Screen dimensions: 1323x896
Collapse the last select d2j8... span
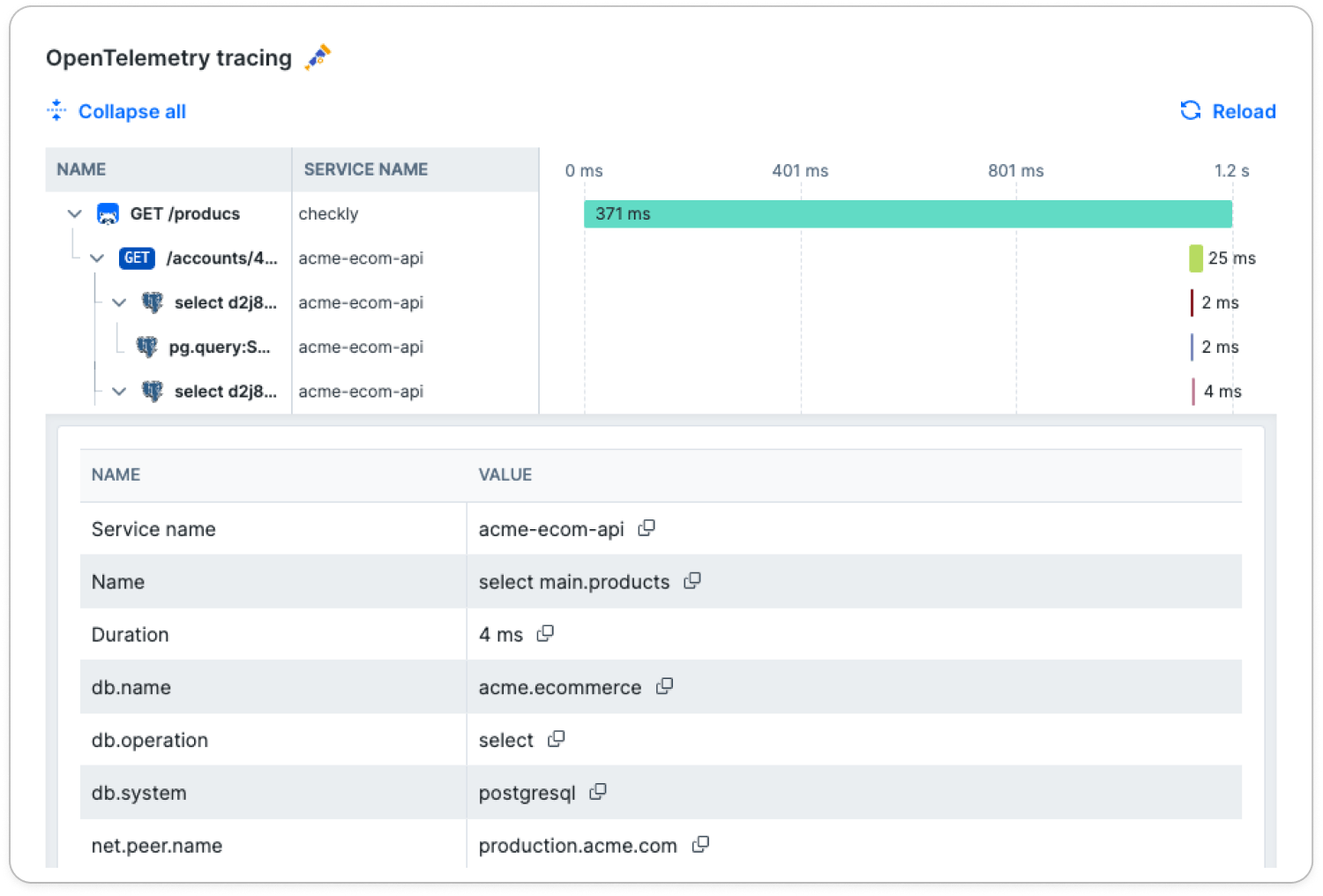pos(119,391)
